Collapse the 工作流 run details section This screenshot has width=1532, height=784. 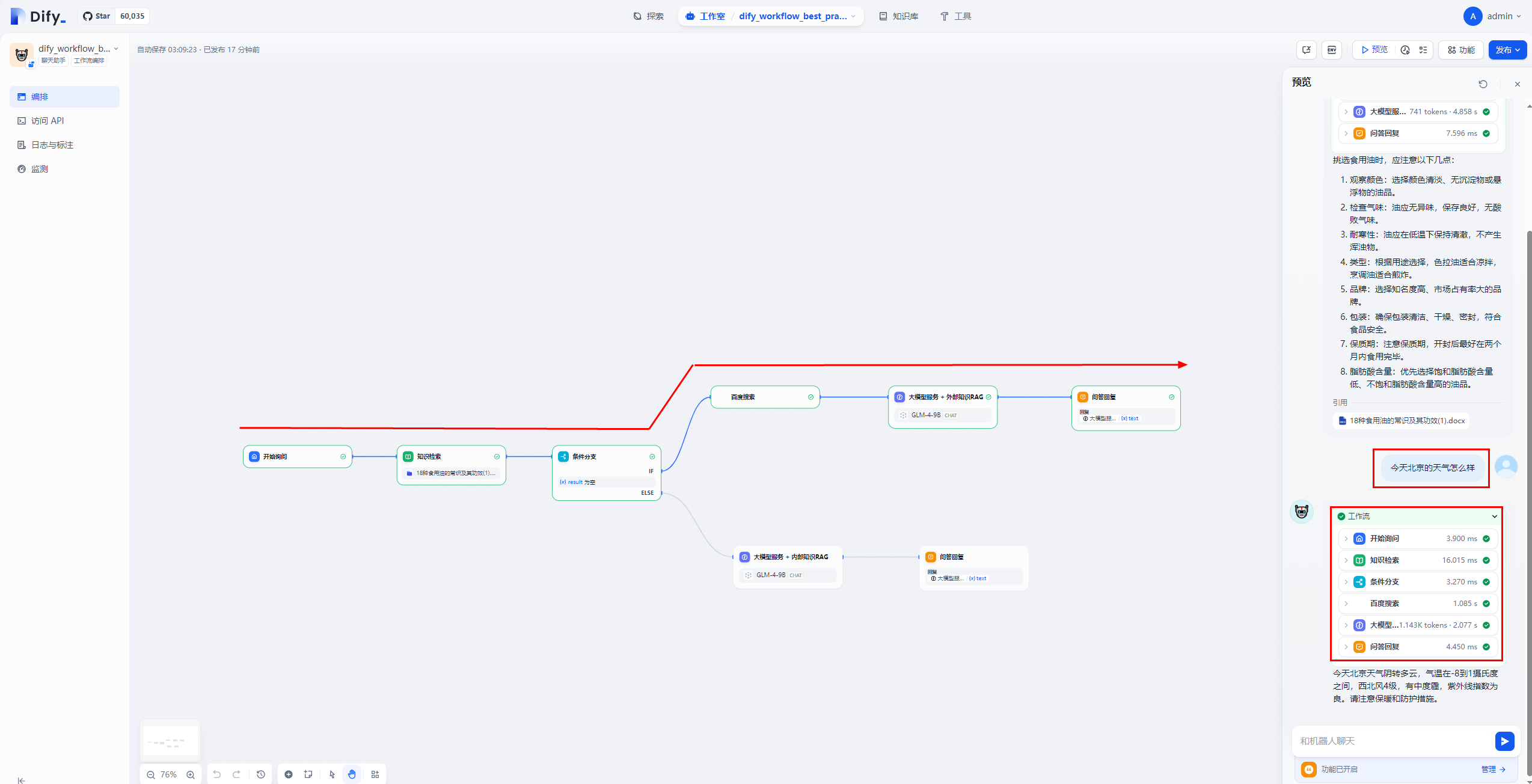click(1494, 516)
